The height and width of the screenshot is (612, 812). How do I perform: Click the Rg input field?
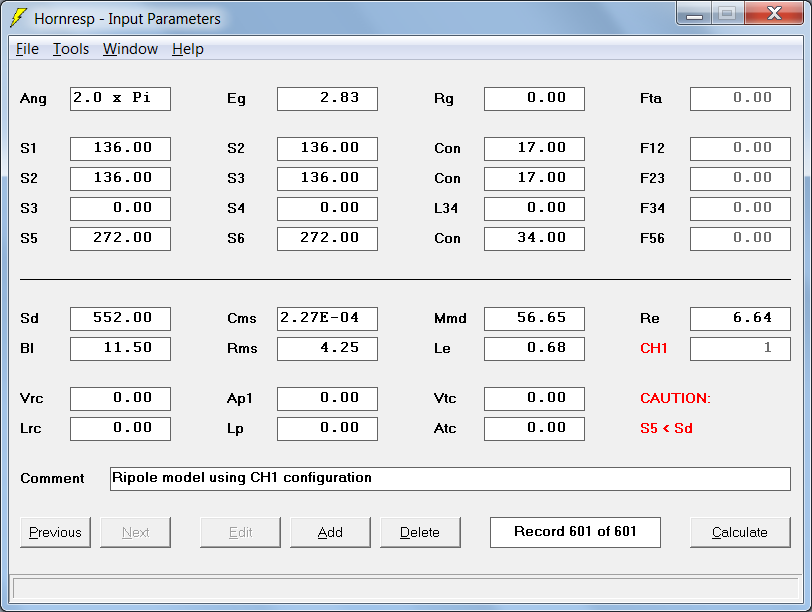coord(534,99)
